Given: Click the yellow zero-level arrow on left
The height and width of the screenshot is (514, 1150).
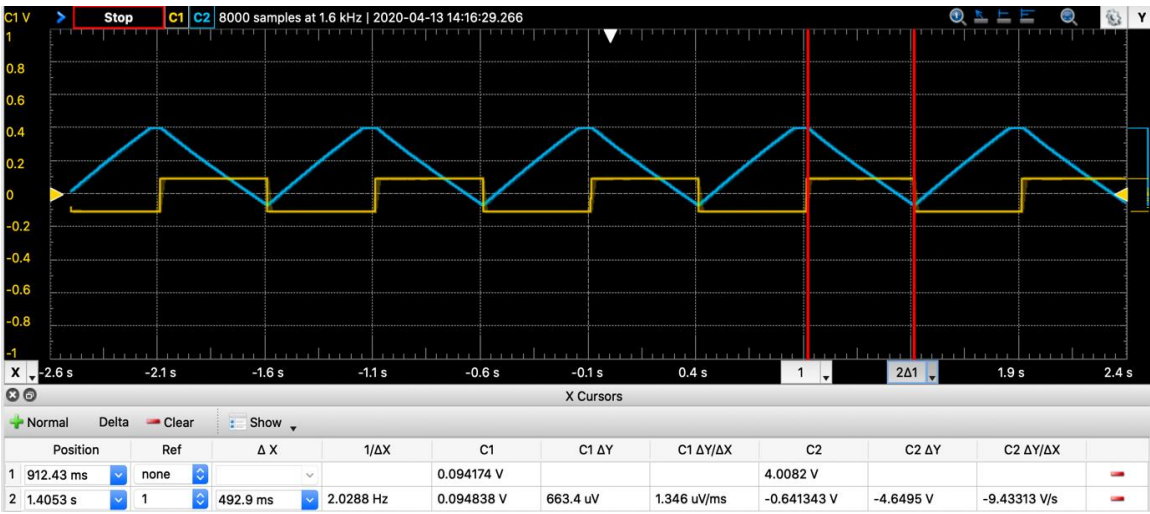Looking at the screenshot, I should tap(56, 194).
